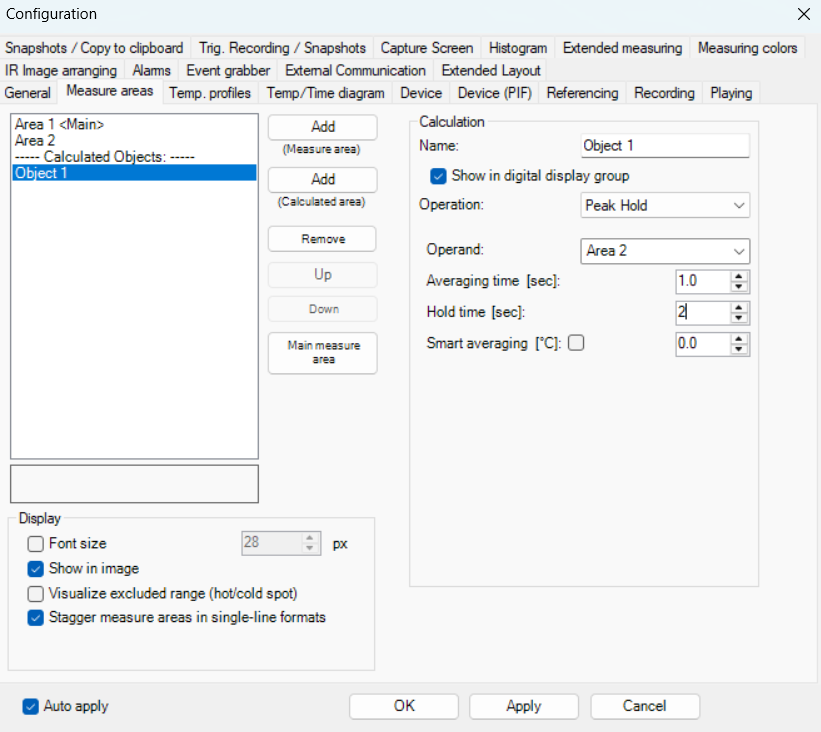Open the Device tab
The height and width of the screenshot is (732, 821).
click(421, 93)
